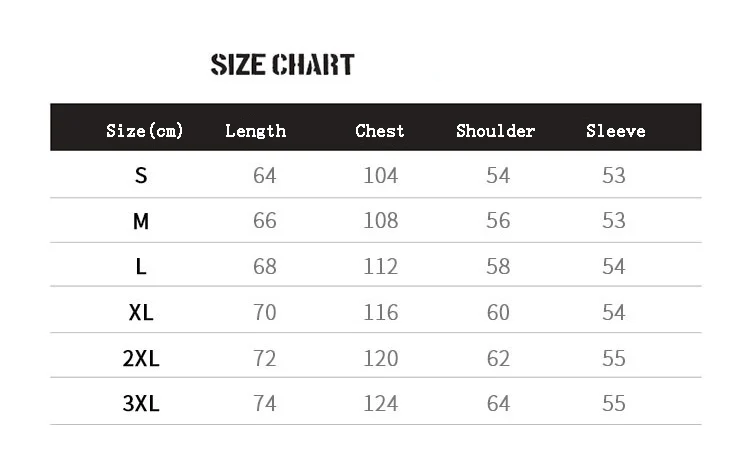Click the S size row label
Screen dimensions: 750x476
(x=141, y=175)
